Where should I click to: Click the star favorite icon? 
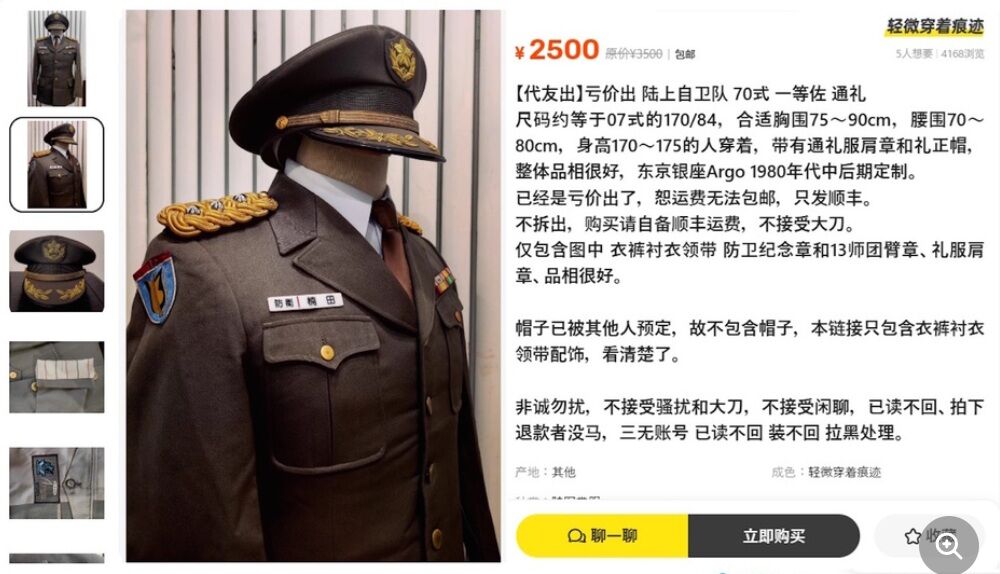tap(913, 536)
